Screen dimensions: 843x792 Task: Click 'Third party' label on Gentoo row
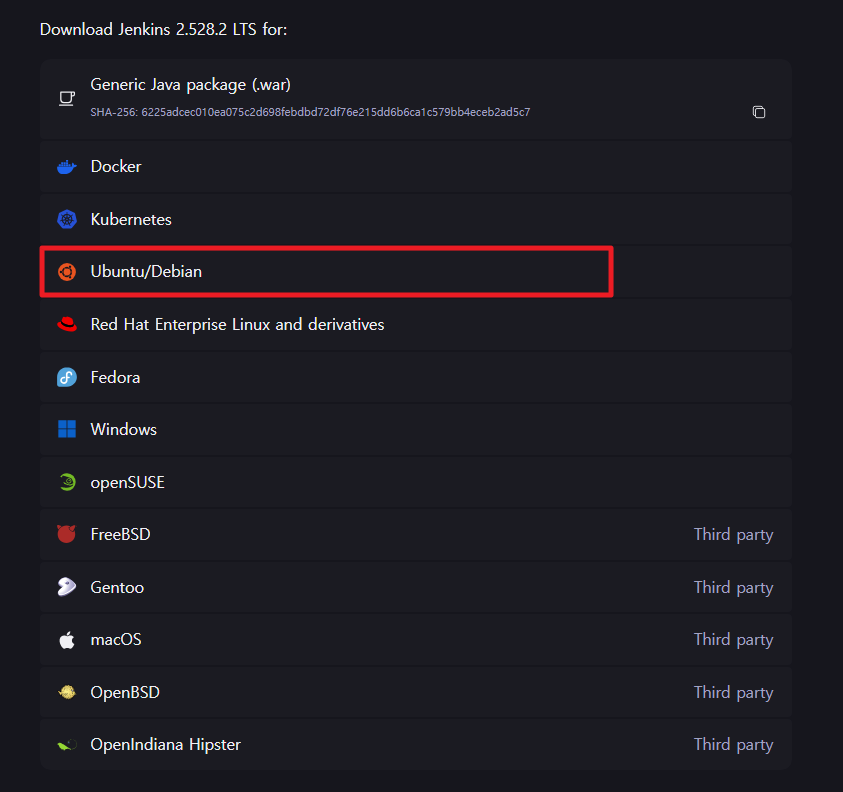click(x=733, y=587)
